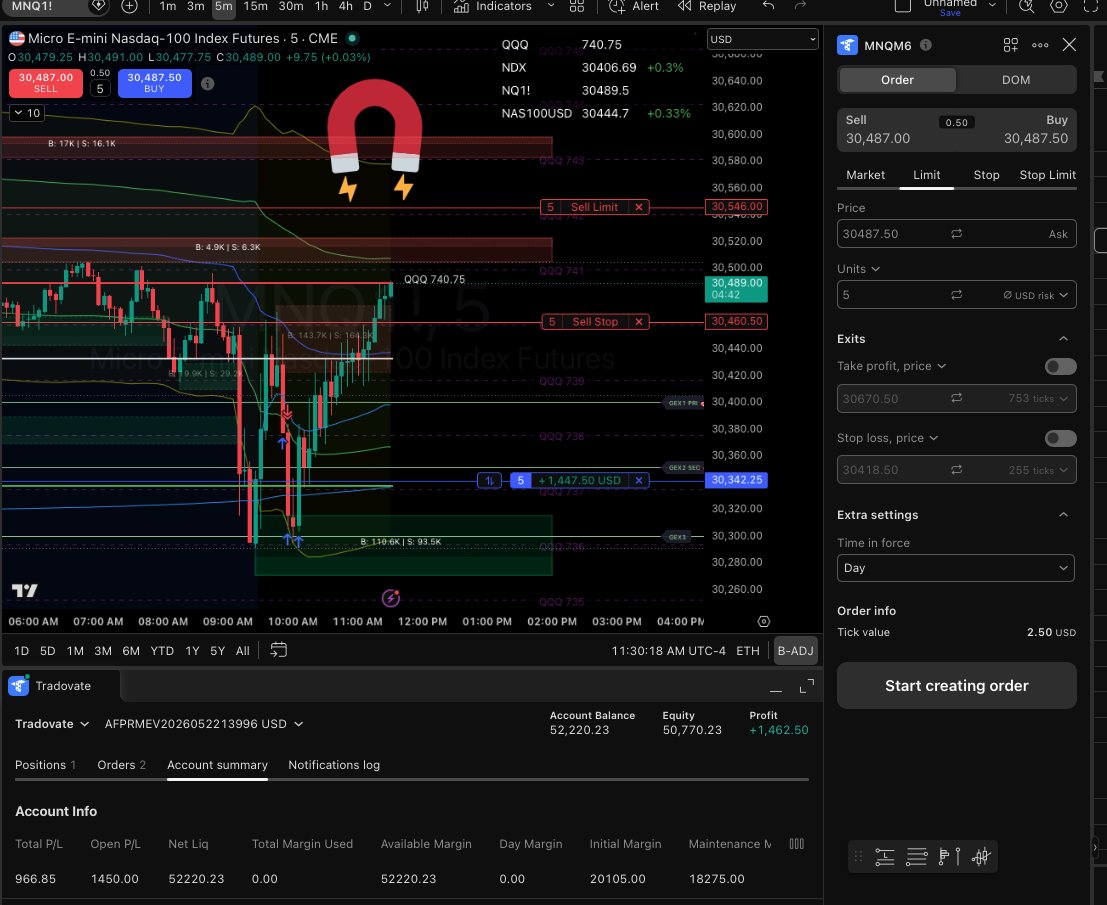Open the price scale settings gear below the axis
1107x905 pixels.
click(x=763, y=621)
